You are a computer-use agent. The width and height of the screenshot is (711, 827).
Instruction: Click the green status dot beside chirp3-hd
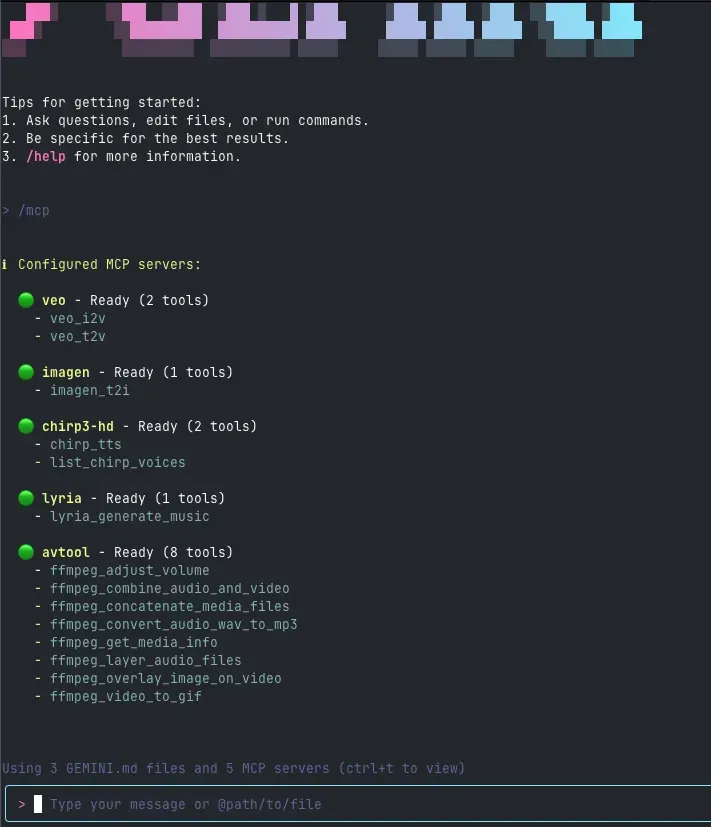coord(26,426)
